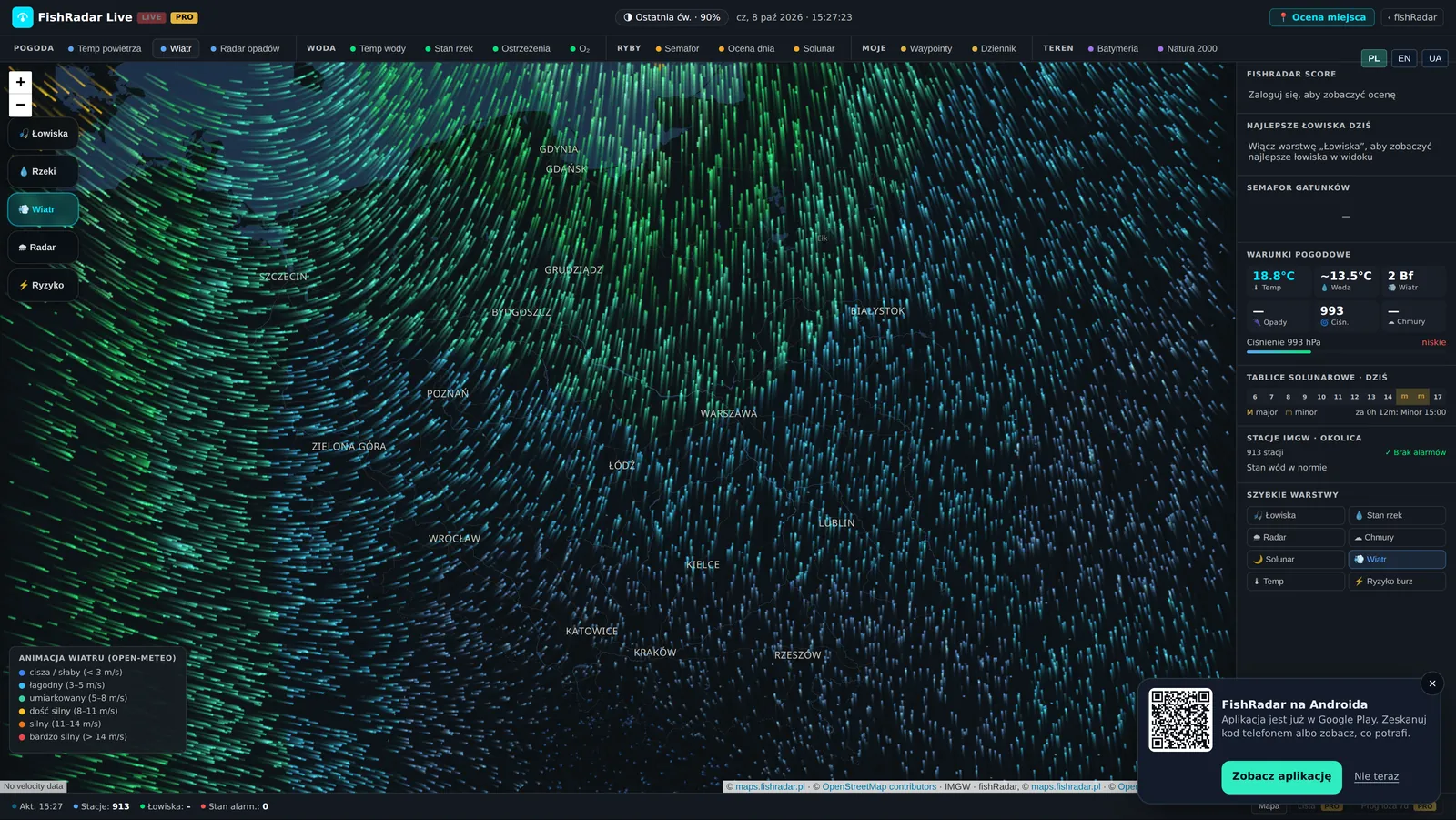Click the moon phase Ostatnia ćw. 90% badge
This screenshot has height=820, width=1456.
point(672,17)
